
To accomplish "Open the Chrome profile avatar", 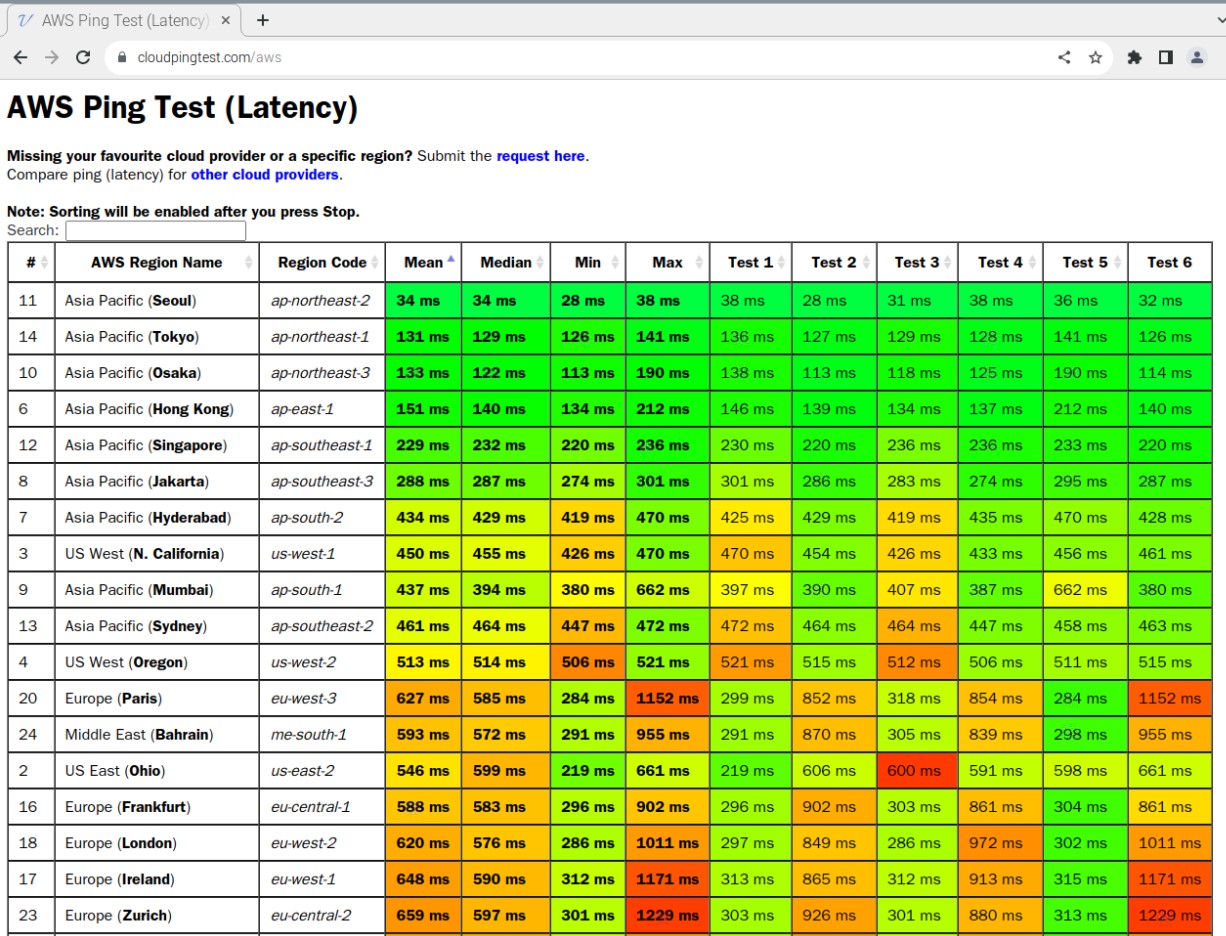I will [x=1197, y=57].
